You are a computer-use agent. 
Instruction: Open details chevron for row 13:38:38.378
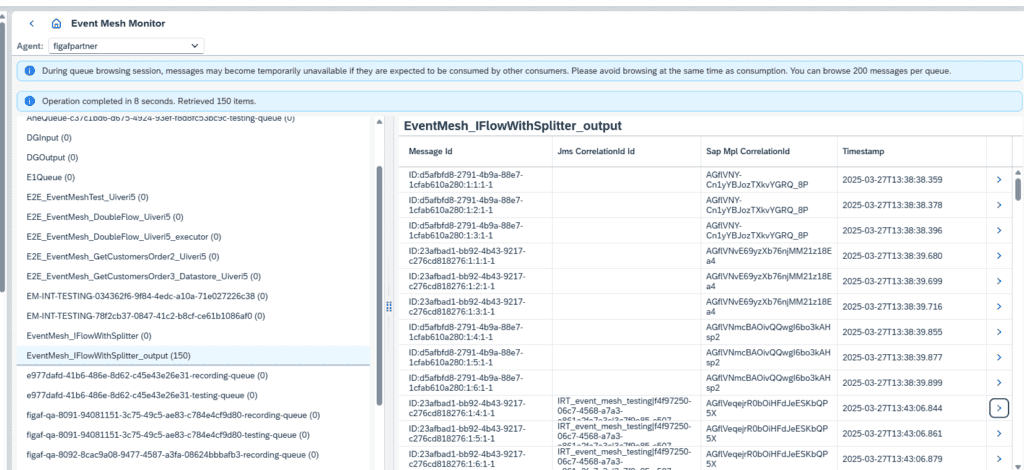point(999,205)
